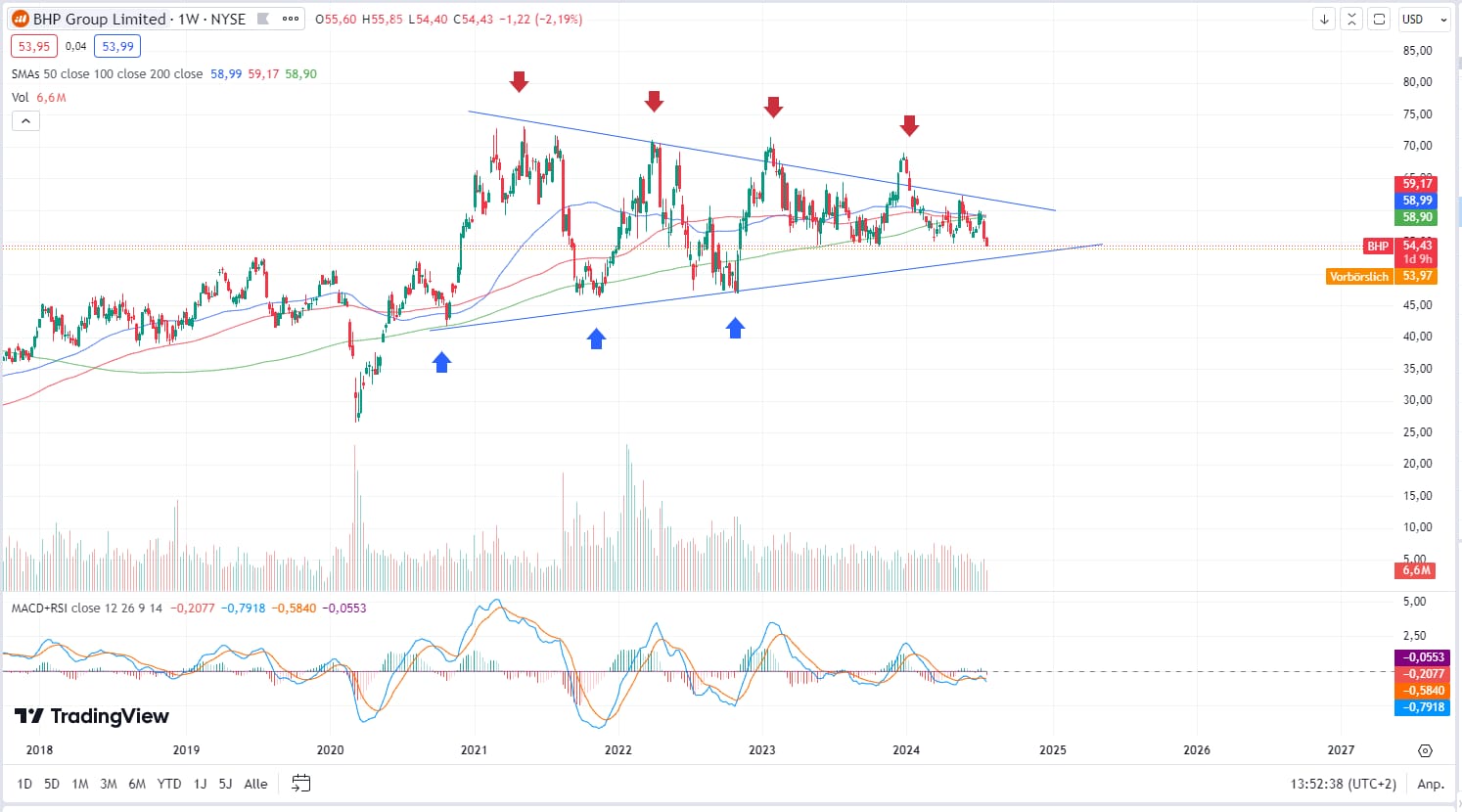This screenshot has height=812, width=1462.
Task: Click the BHP Group Limited symbol title
Action: tap(99, 19)
